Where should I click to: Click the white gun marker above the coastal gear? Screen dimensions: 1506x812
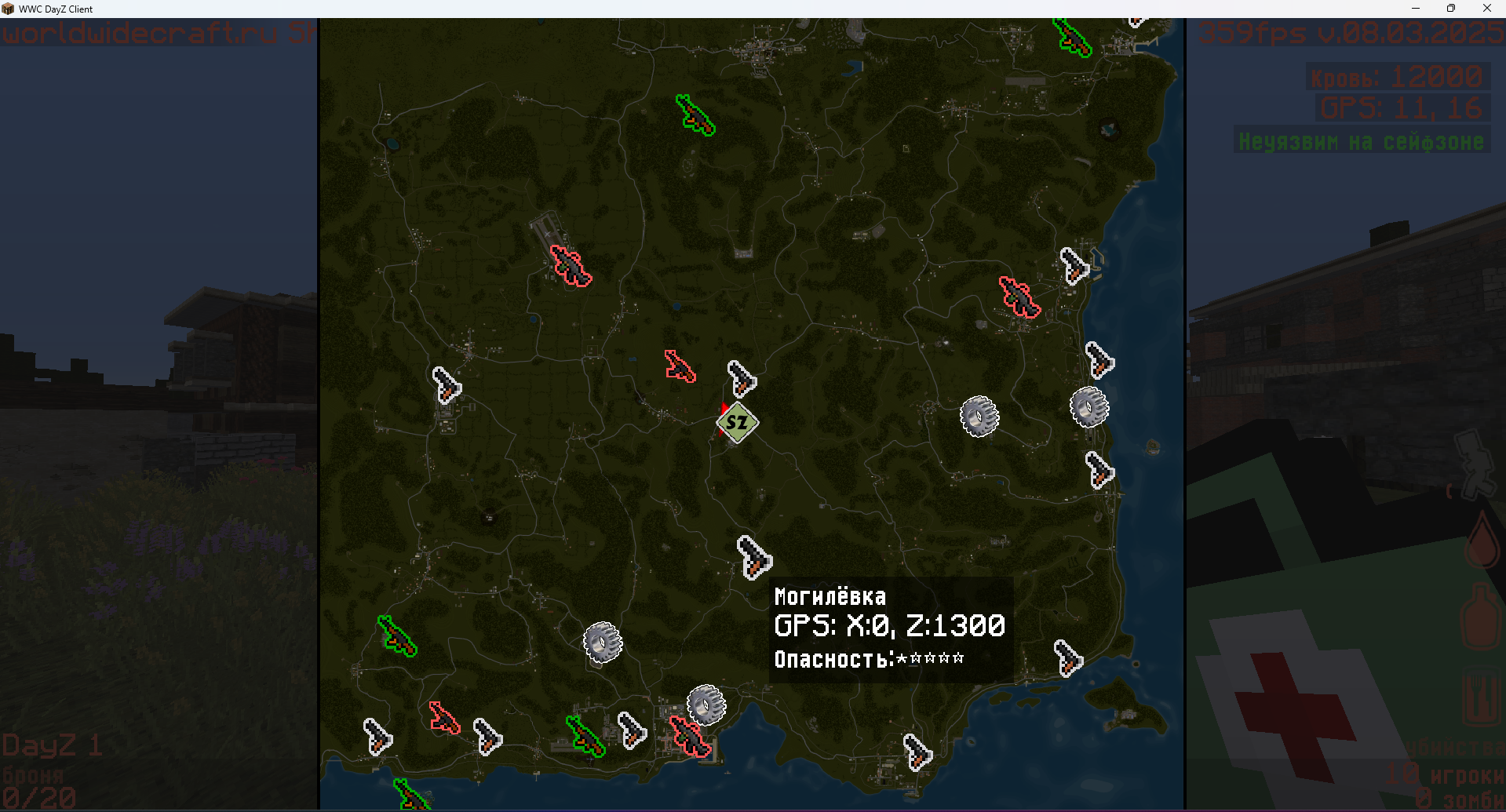(1099, 360)
